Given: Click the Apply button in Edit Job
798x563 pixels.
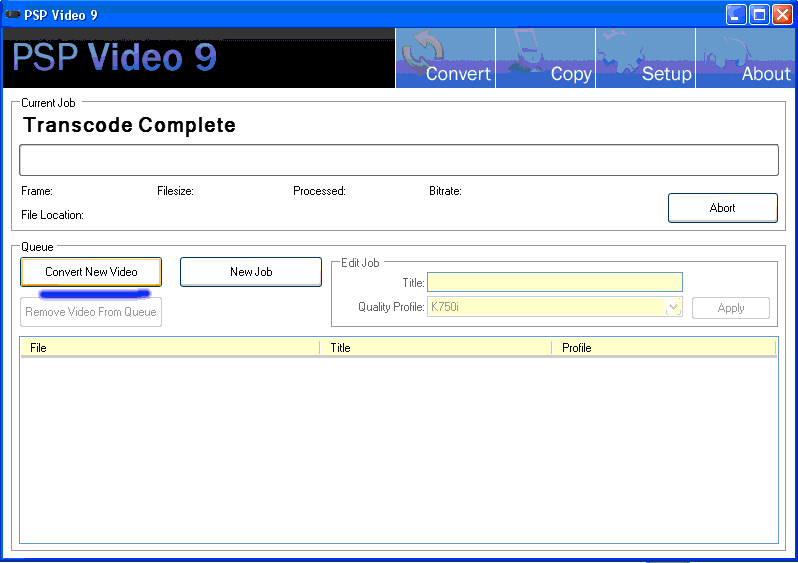Looking at the screenshot, I should [731, 308].
